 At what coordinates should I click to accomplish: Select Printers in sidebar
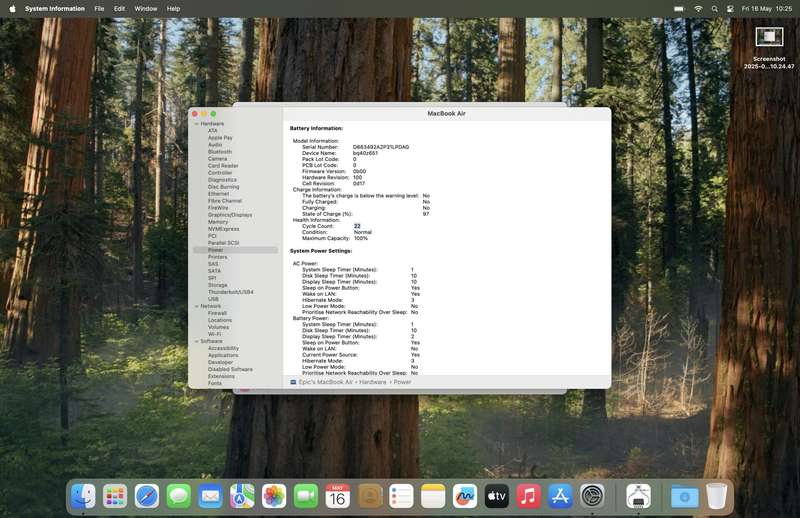tap(217, 257)
